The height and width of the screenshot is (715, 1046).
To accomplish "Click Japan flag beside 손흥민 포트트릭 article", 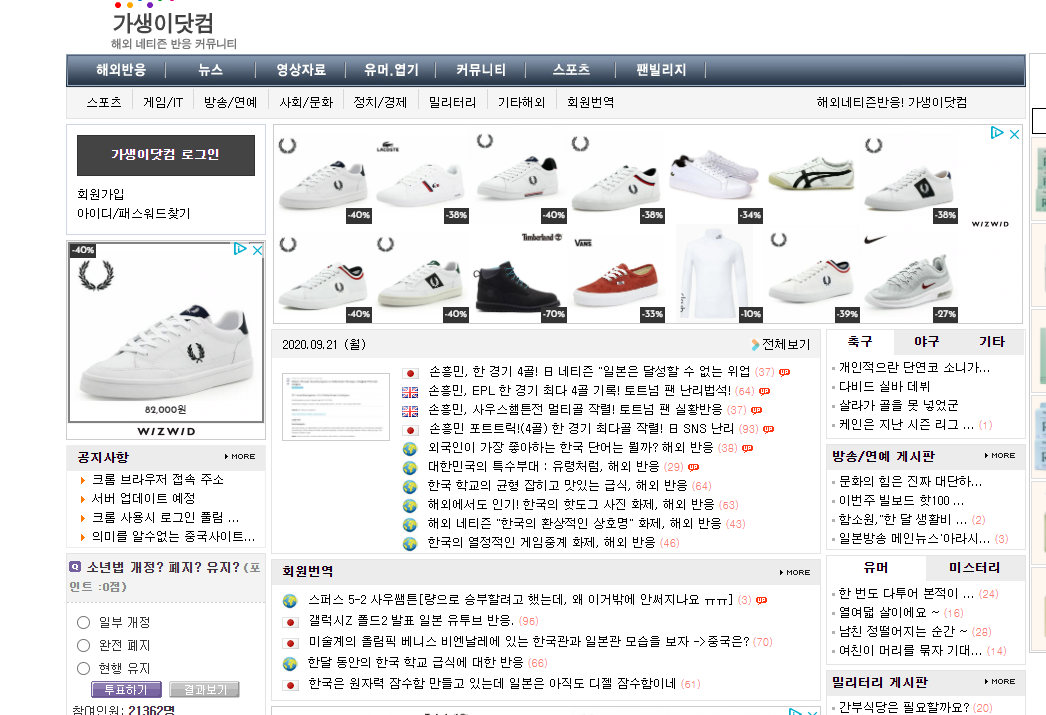I will [x=410, y=430].
